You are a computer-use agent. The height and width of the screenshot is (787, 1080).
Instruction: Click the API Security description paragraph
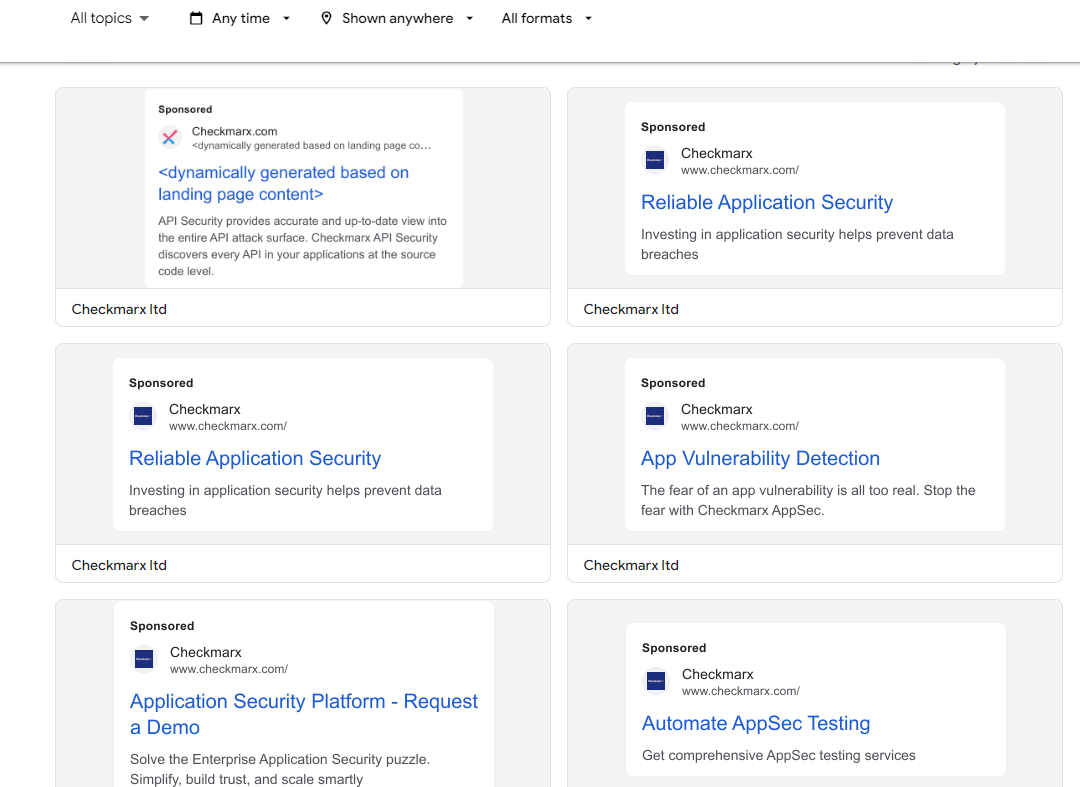(x=302, y=246)
